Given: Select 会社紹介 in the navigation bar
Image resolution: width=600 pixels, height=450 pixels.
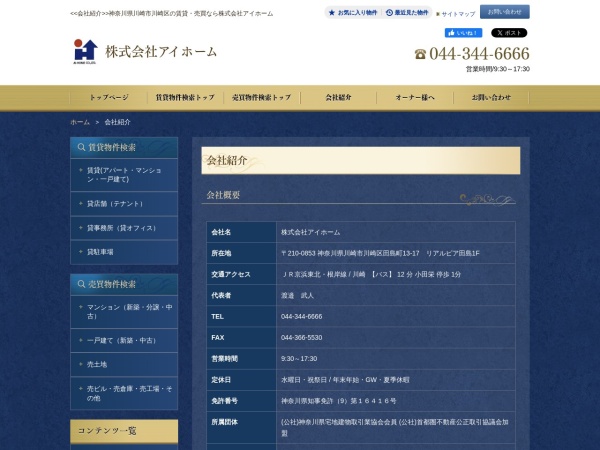Looking at the screenshot, I should pos(338,98).
